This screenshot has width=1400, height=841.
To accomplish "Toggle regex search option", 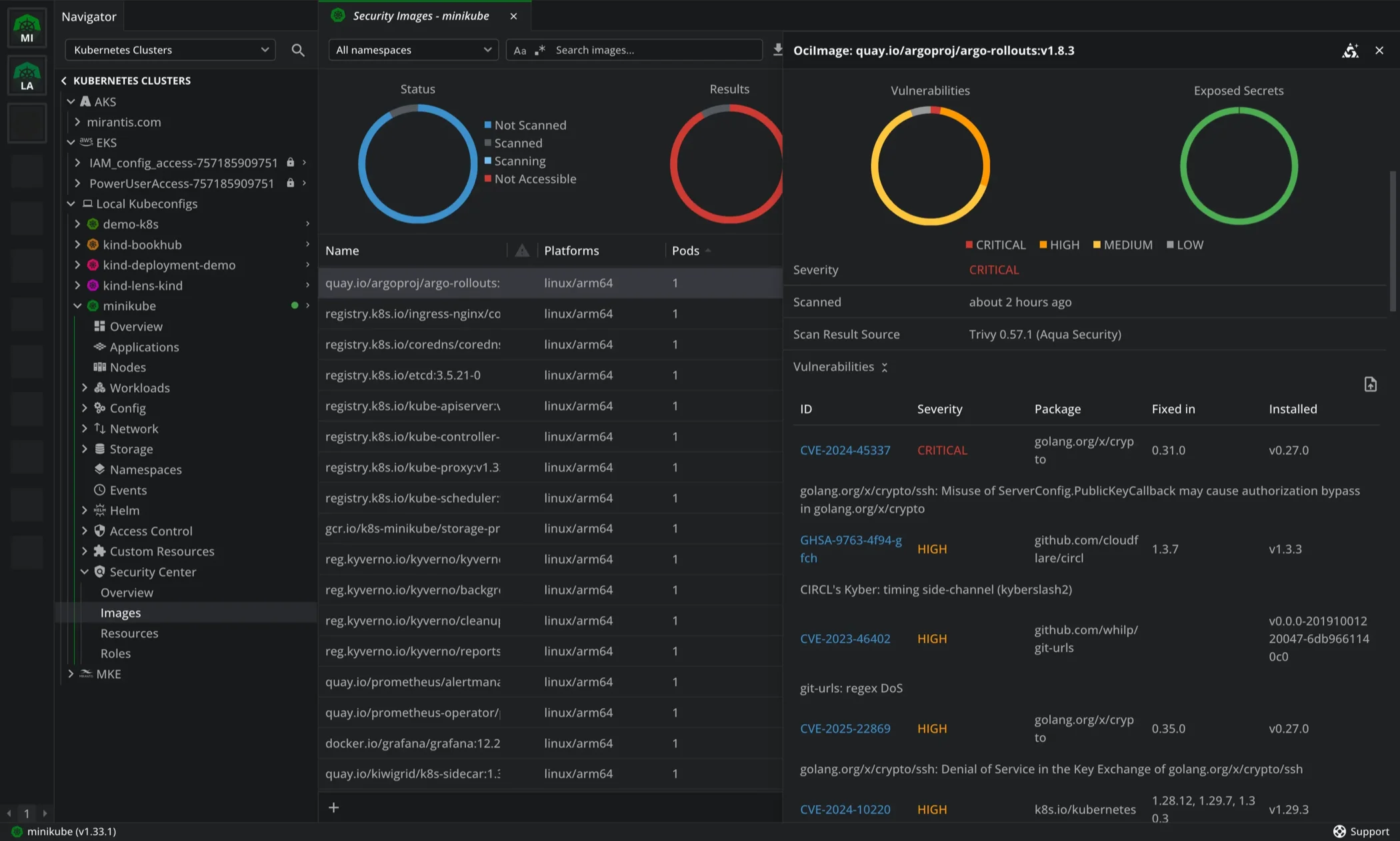I will tap(540, 50).
